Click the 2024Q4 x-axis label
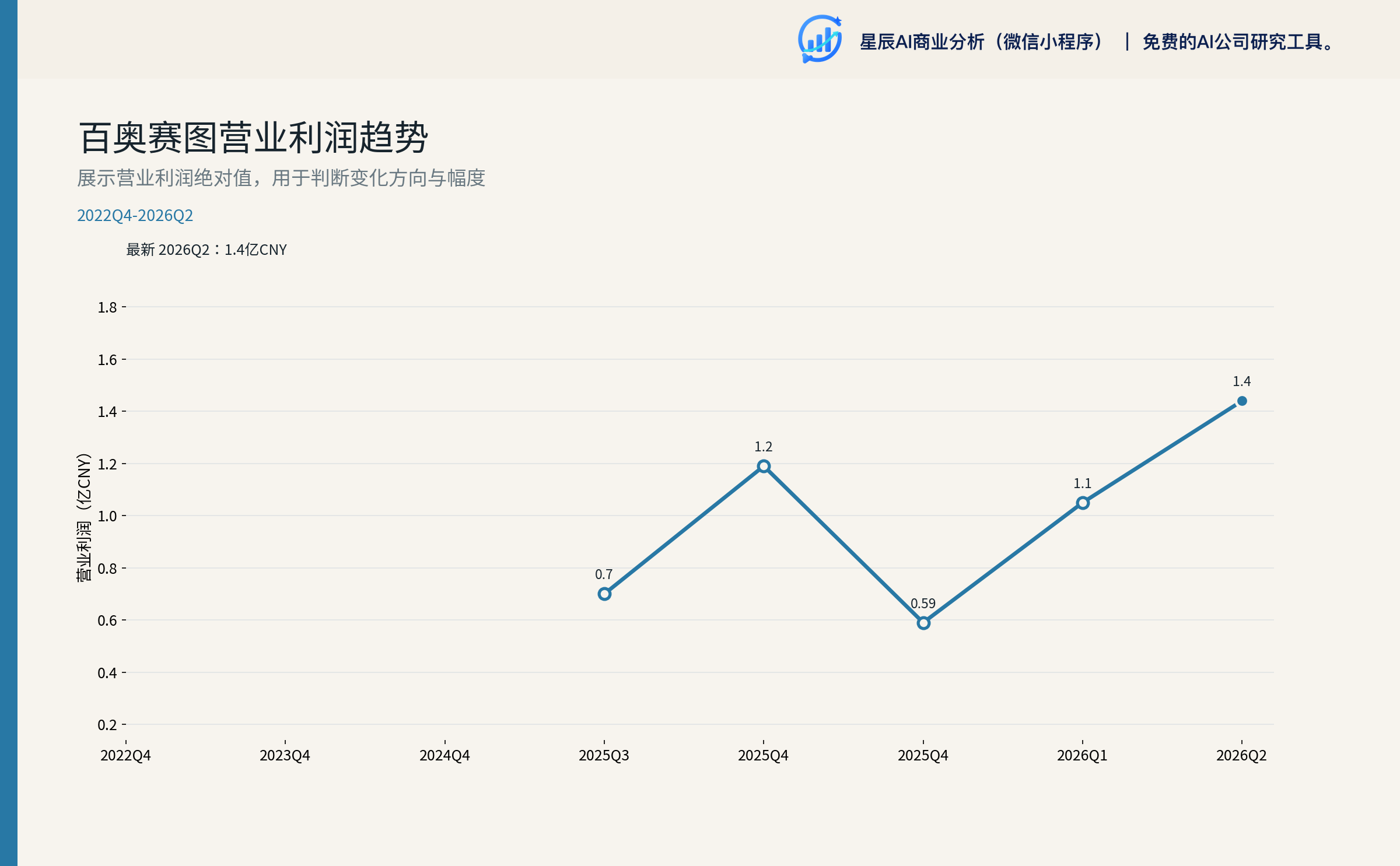This screenshot has height=866, width=1400. point(444,756)
